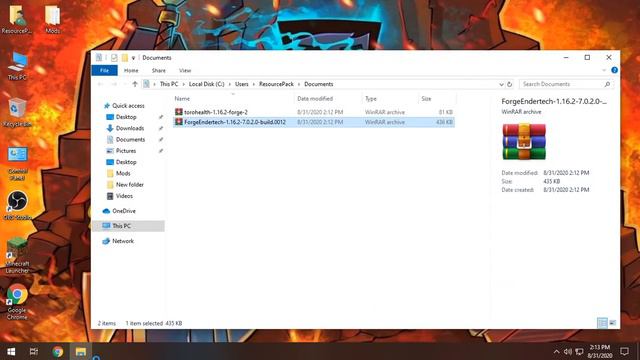This screenshot has width=640, height=360.
Task: Open Downloads in the navigation pane
Action: pos(129,128)
